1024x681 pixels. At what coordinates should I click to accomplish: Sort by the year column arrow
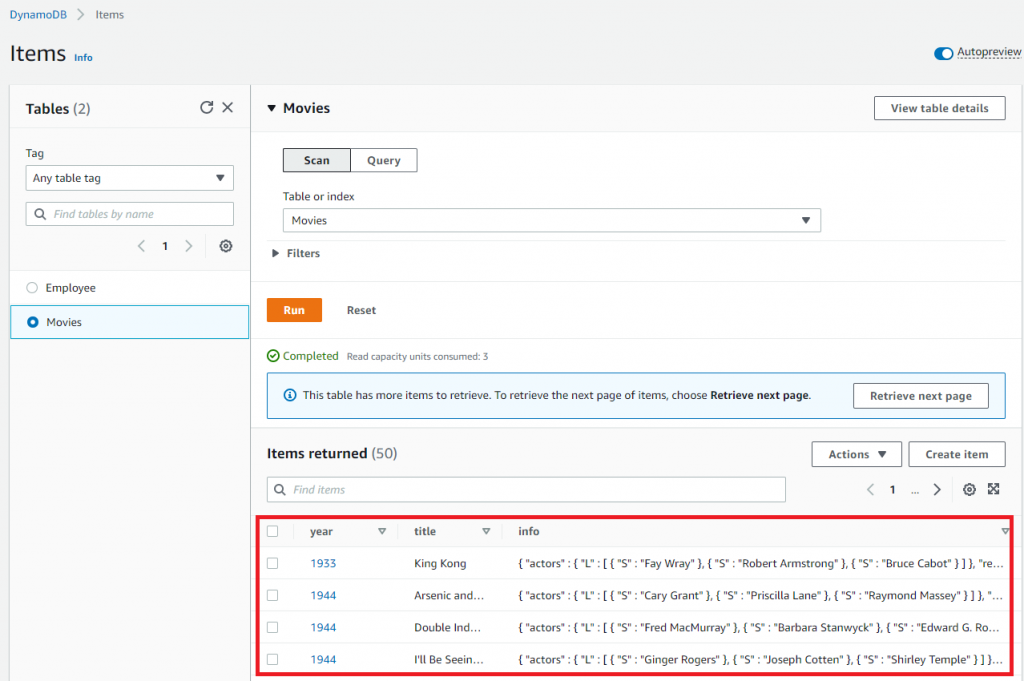pyautogui.click(x=382, y=531)
